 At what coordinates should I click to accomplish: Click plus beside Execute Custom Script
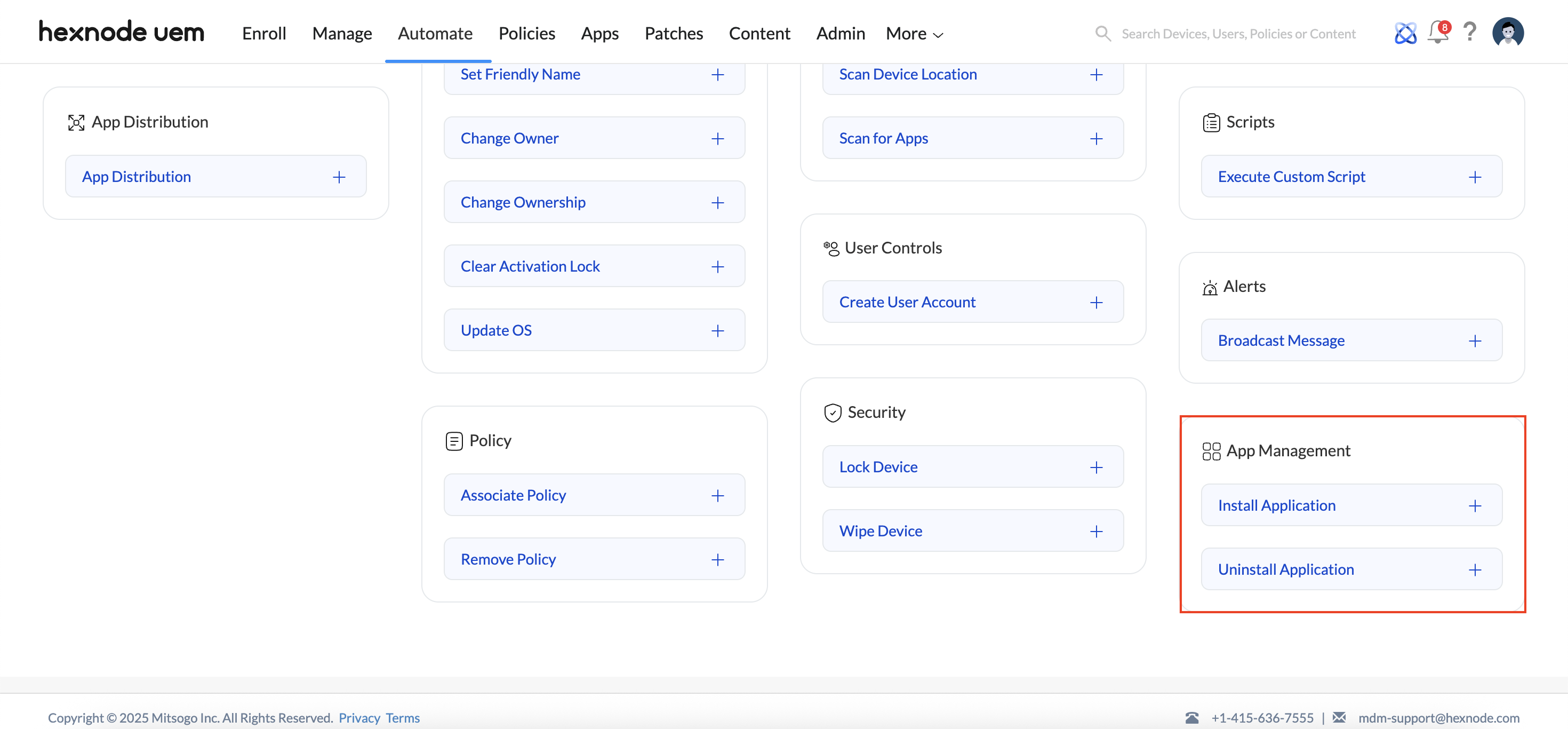[x=1474, y=177]
